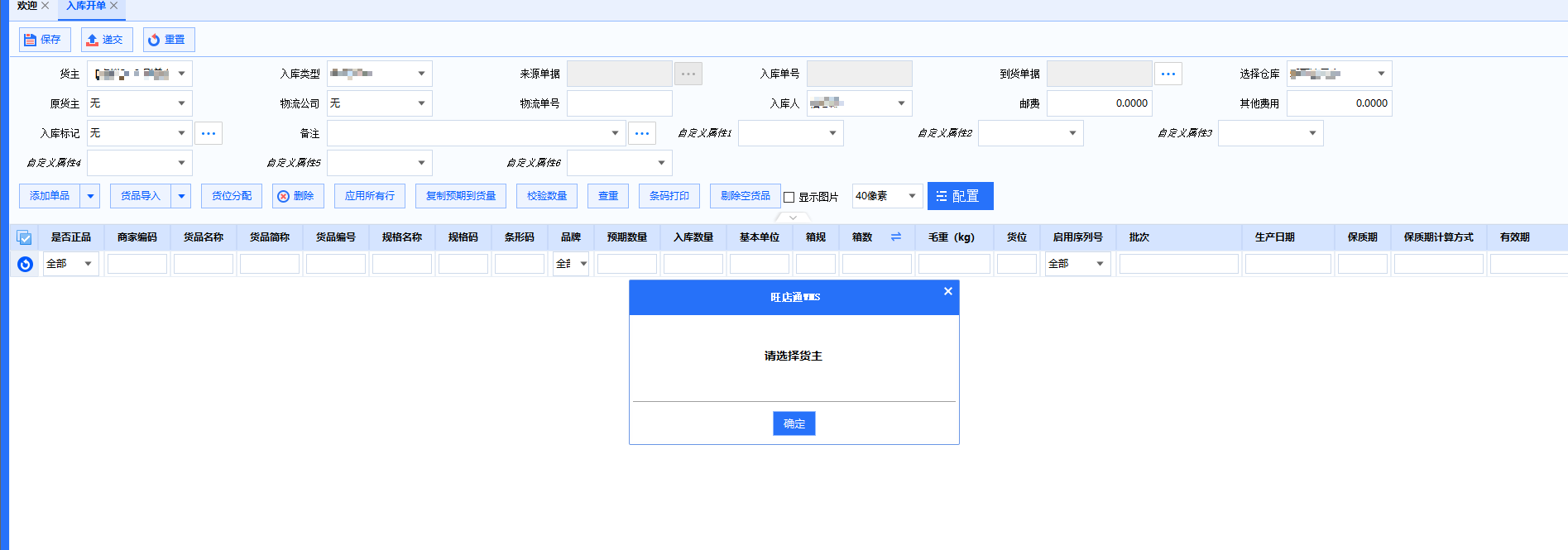Enable the 显示图片 checkbox
Screen dimensions: 1568x550
(789, 197)
